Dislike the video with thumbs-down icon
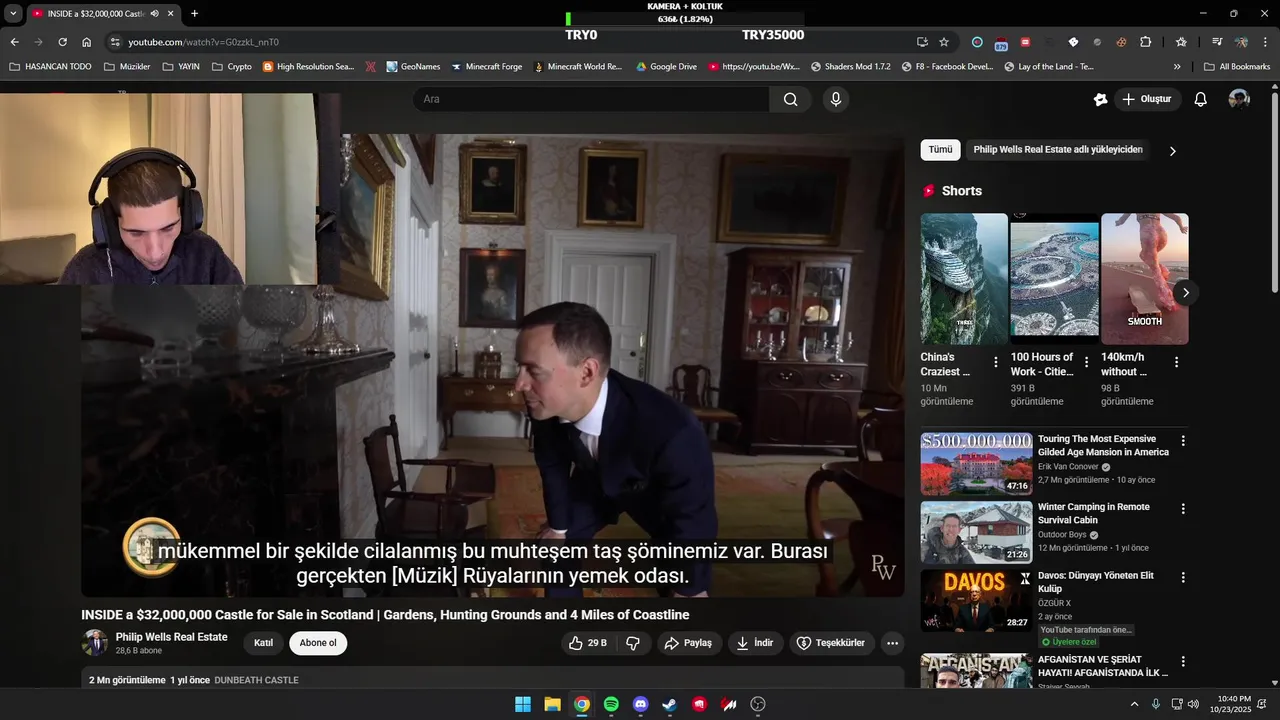 (633, 643)
